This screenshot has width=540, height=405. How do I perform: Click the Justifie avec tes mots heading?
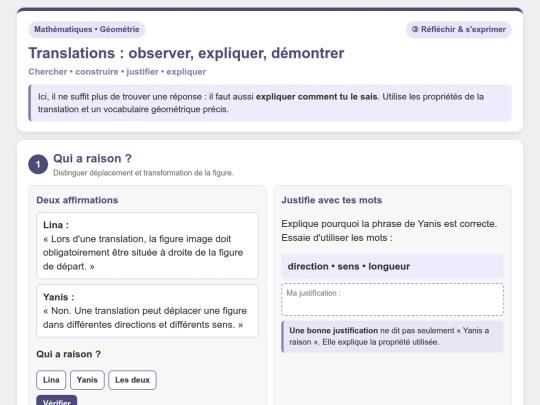coord(332,200)
